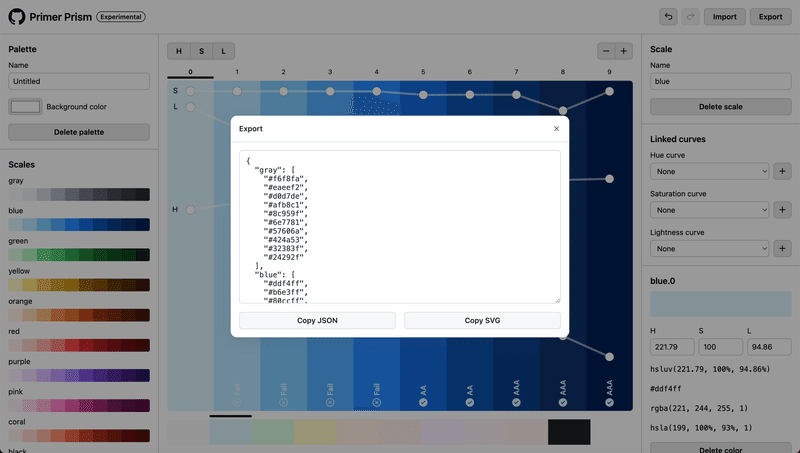
Task: Click Delete scale button
Action: [x=720, y=107]
